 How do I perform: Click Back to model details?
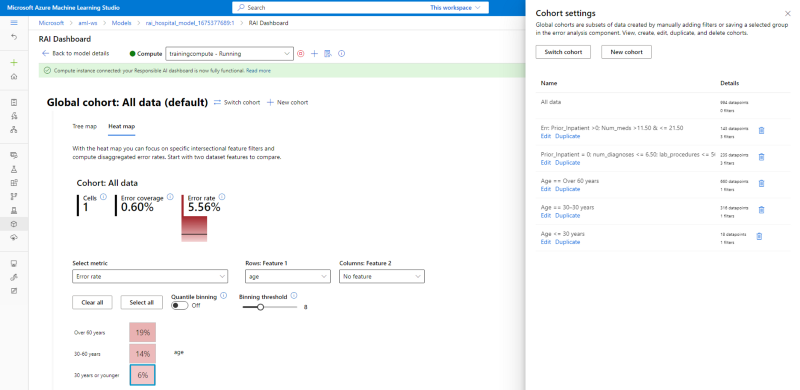pyautogui.click(x=76, y=53)
